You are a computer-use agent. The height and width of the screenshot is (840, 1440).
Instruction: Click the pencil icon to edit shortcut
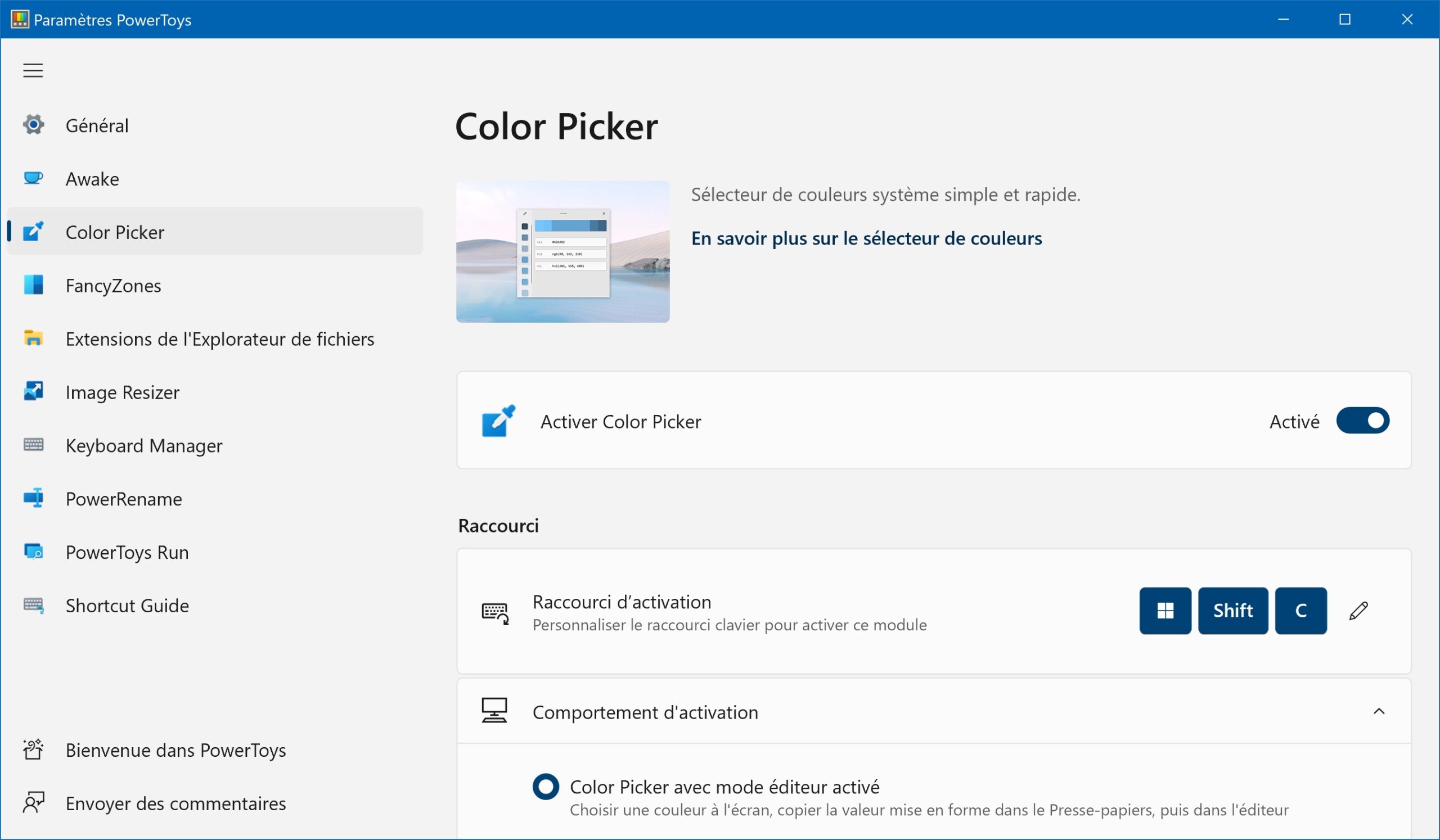click(x=1358, y=611)
